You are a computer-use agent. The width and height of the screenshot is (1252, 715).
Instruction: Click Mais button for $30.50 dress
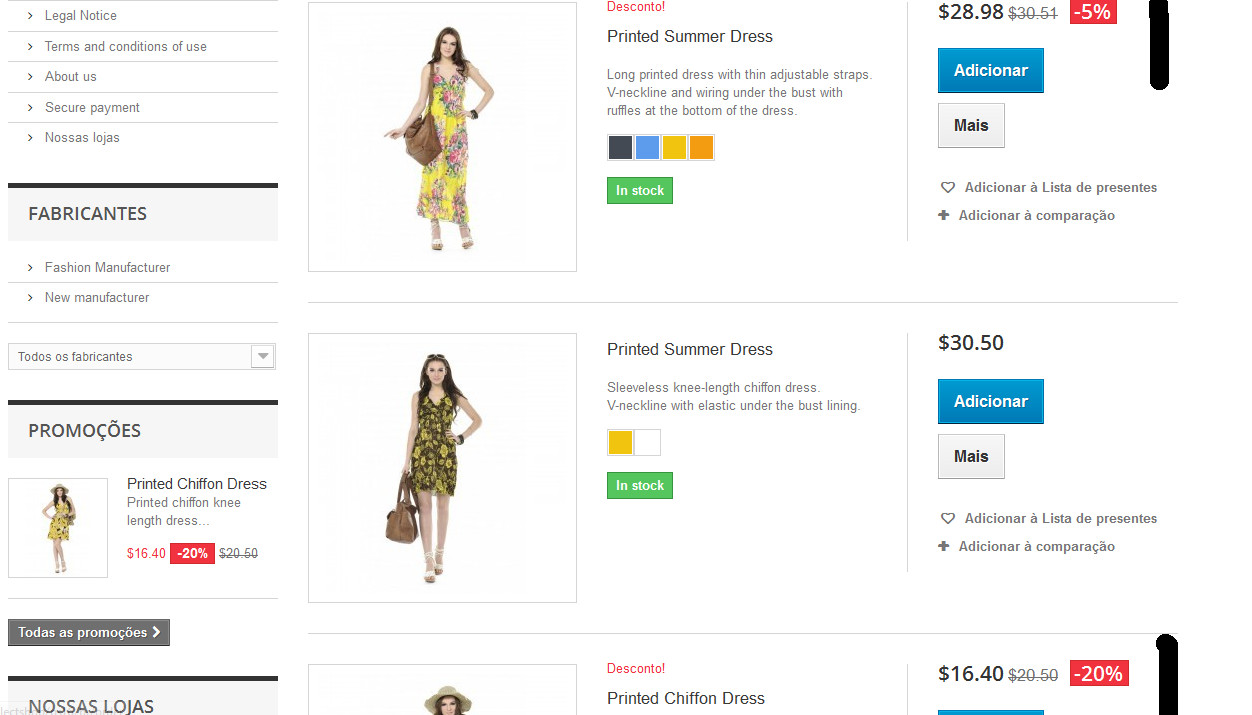point(971,457)
